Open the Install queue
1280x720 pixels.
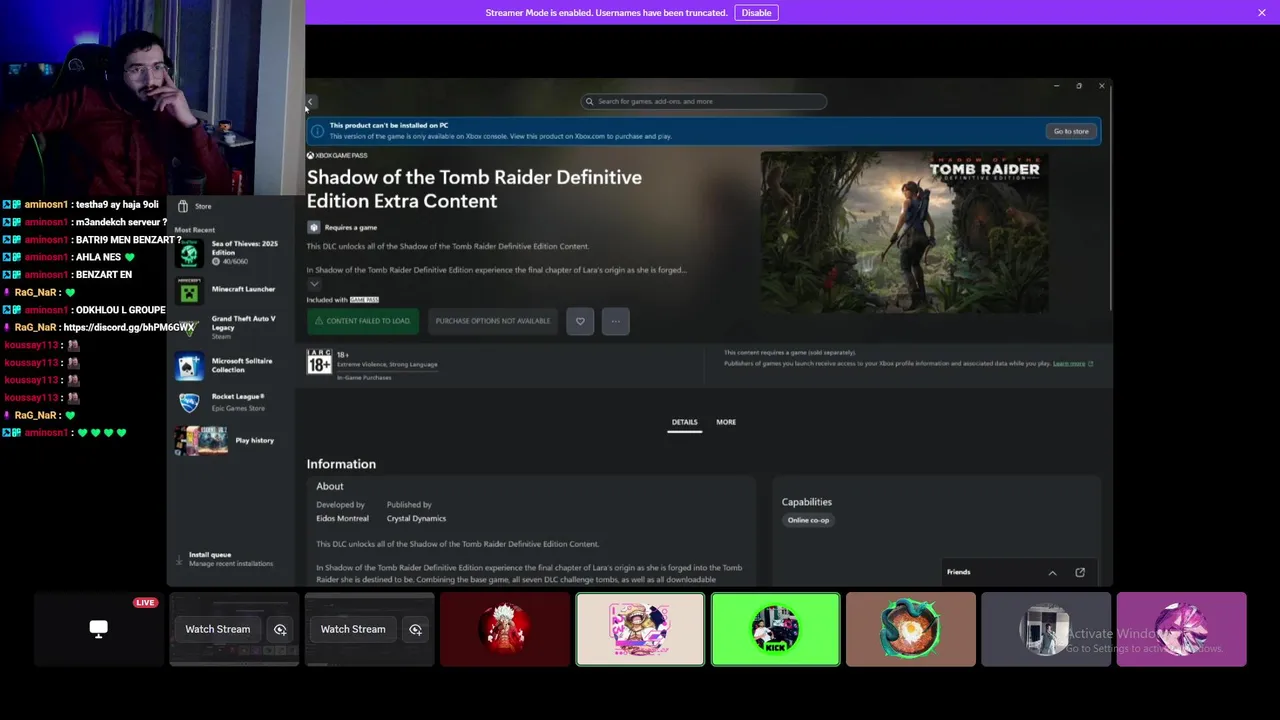231,559
